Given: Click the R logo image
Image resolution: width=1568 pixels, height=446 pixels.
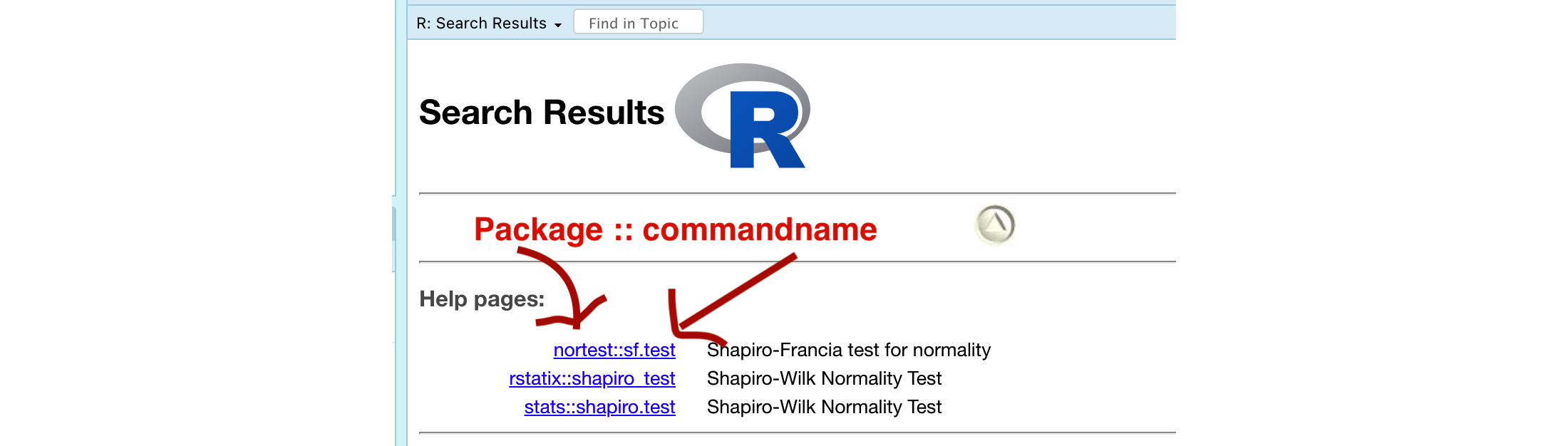Looking at the screenshot, I should [743, 115].
